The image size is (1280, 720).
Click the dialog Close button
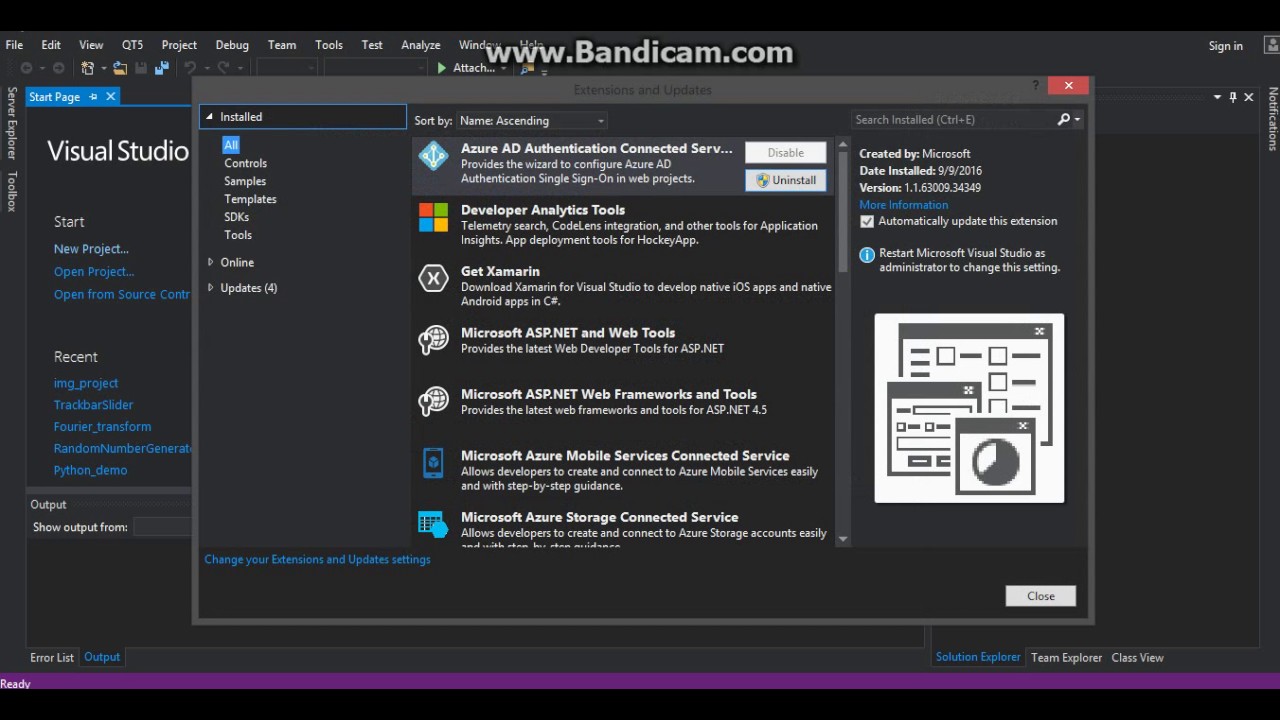coord(1041,596)
